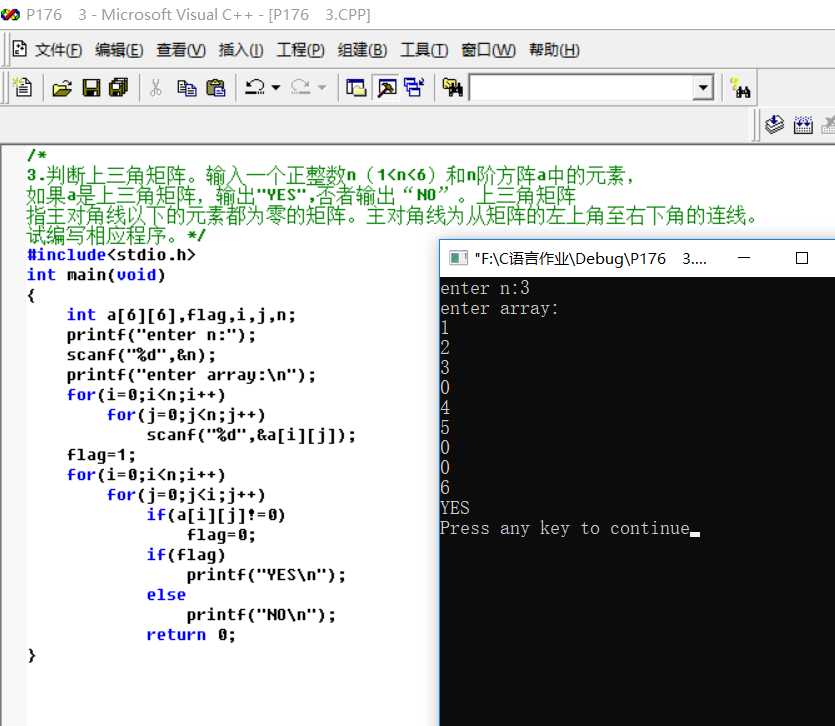Open the 编辑(E) menu
Image resolution: width=835 pixels, height=726 pixels.
(119, 50)
